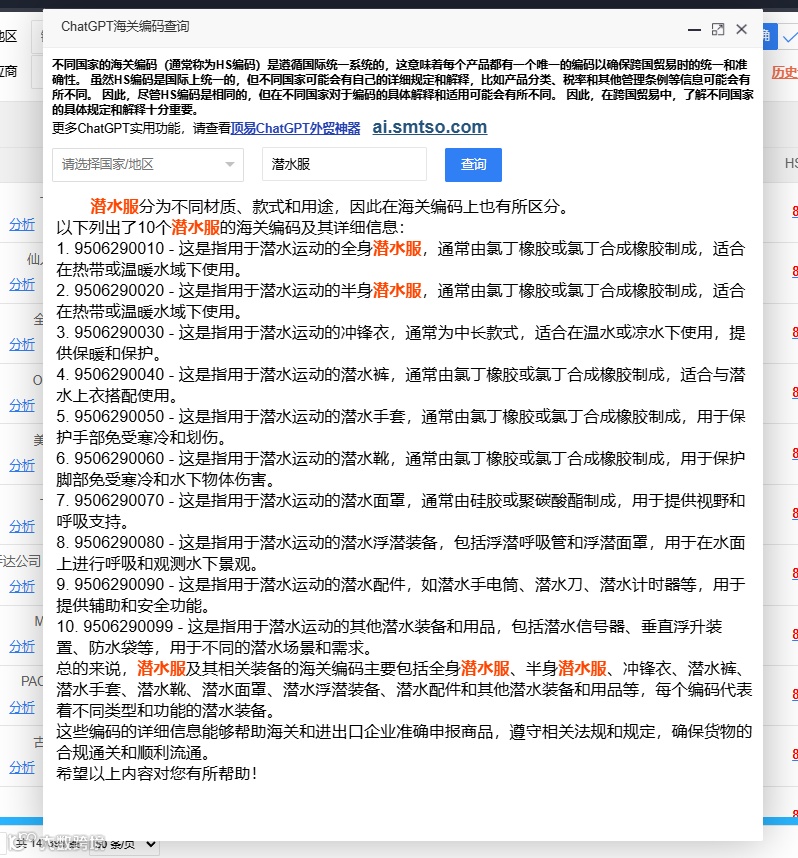Screen dimensions: 798x858
Task: Click the HS code 9506290099
Action: [129, 627]
